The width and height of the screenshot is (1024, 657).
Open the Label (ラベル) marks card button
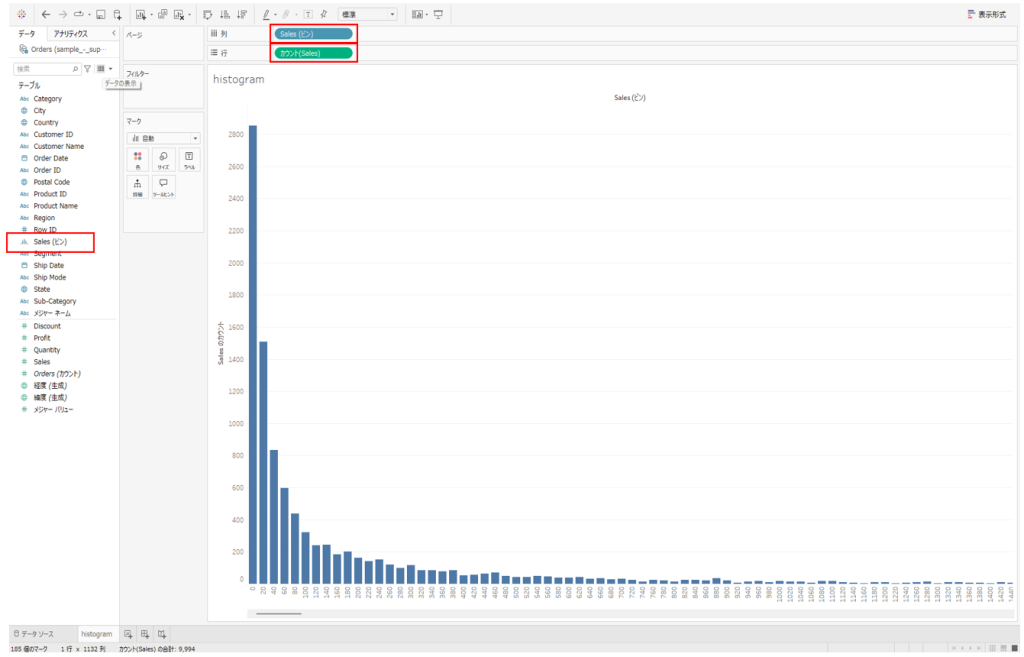pyautogui.click(x=188, y=160)
